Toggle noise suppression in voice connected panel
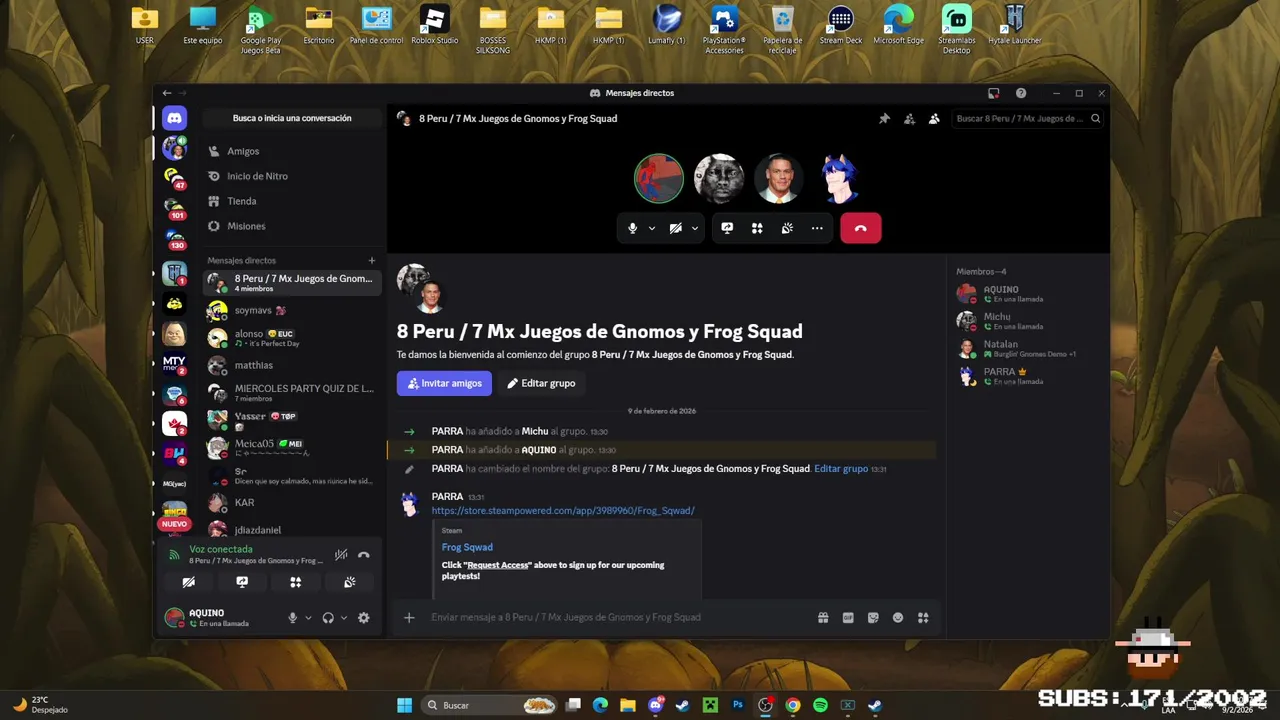 tap(341, 554)
